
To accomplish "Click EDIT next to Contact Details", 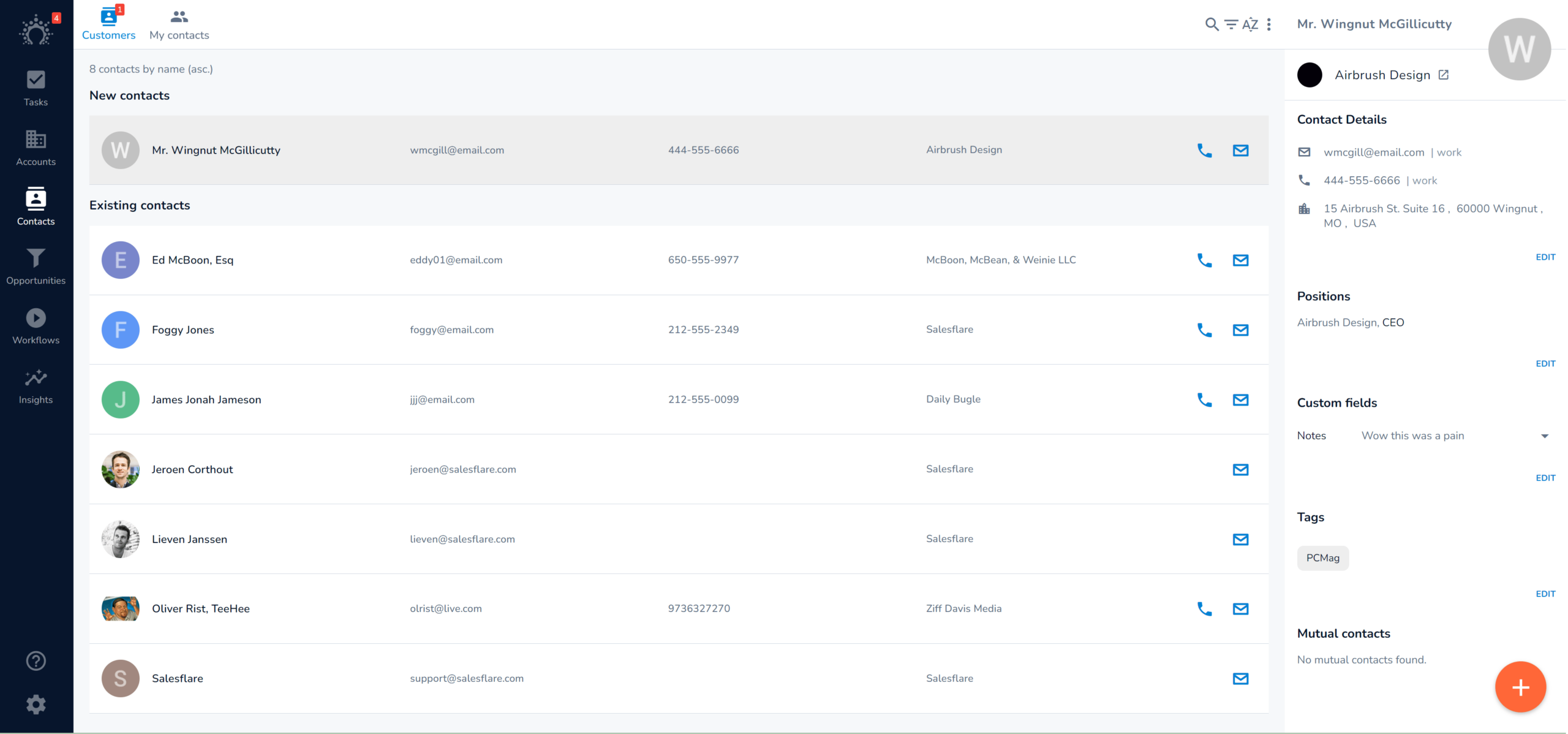I will [x=1545, y=257].
